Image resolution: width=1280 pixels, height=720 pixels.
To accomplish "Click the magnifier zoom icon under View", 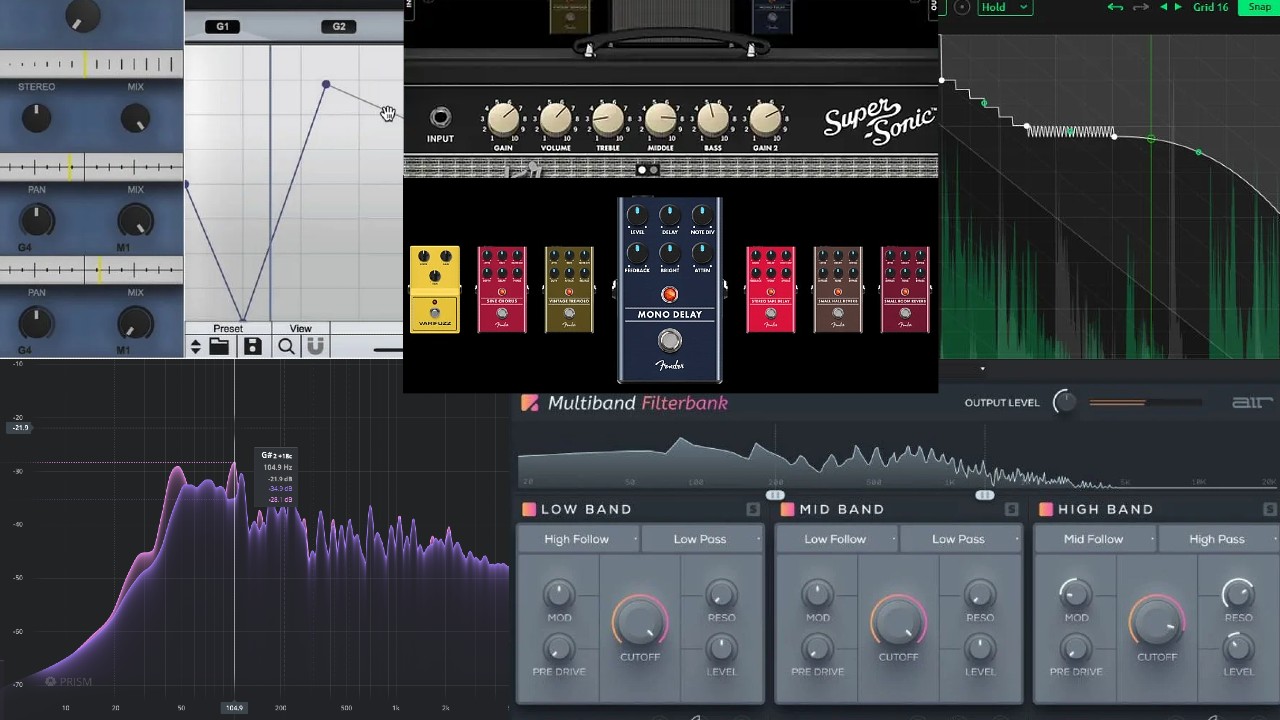I will [x=286, y=346].
